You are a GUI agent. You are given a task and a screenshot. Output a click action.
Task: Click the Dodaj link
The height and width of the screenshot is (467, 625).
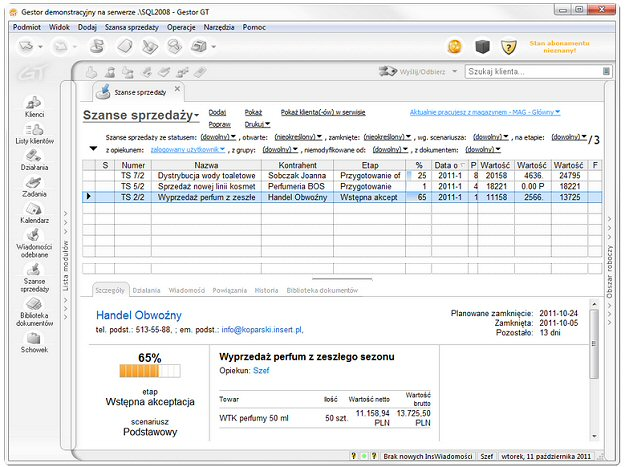coord(217,112)
